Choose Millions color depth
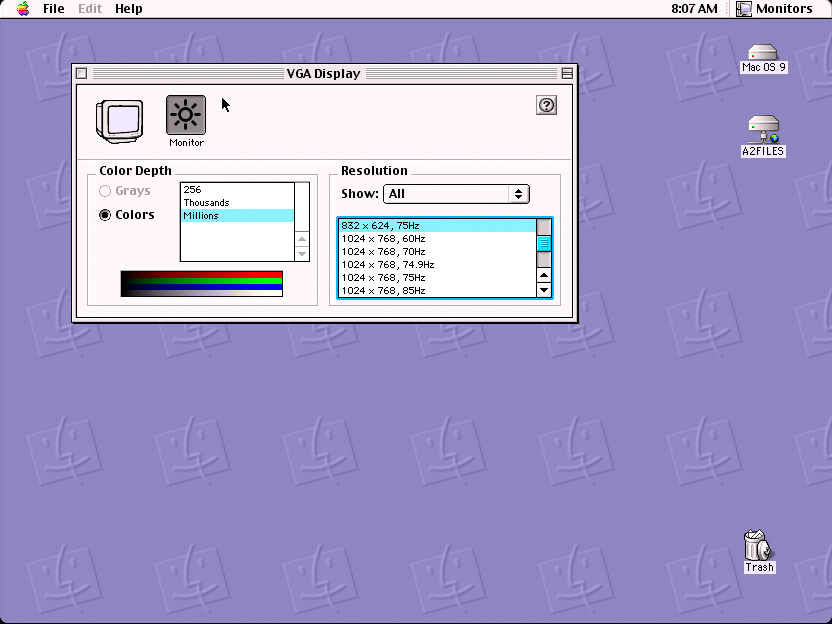This screenshot has width=832, height=624. coord(237,215)
